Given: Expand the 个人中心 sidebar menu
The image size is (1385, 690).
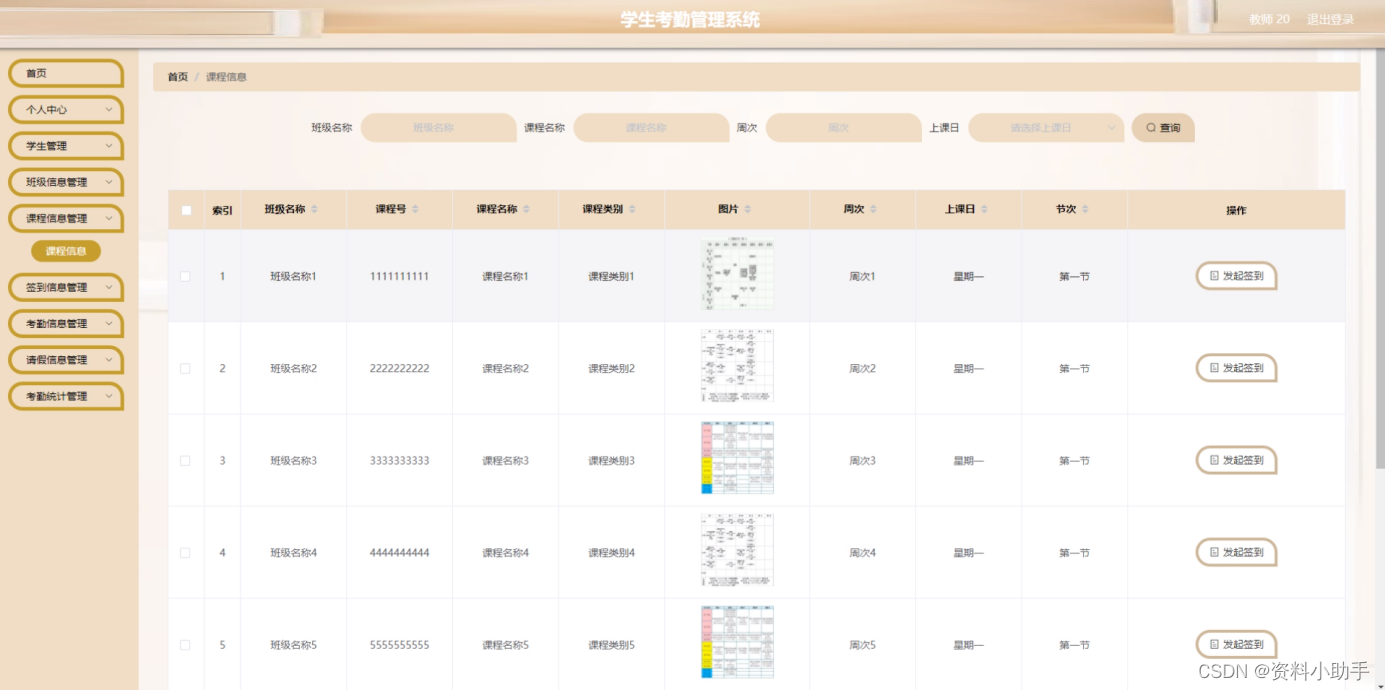Looking at the screenshot, I should [66, 110].
